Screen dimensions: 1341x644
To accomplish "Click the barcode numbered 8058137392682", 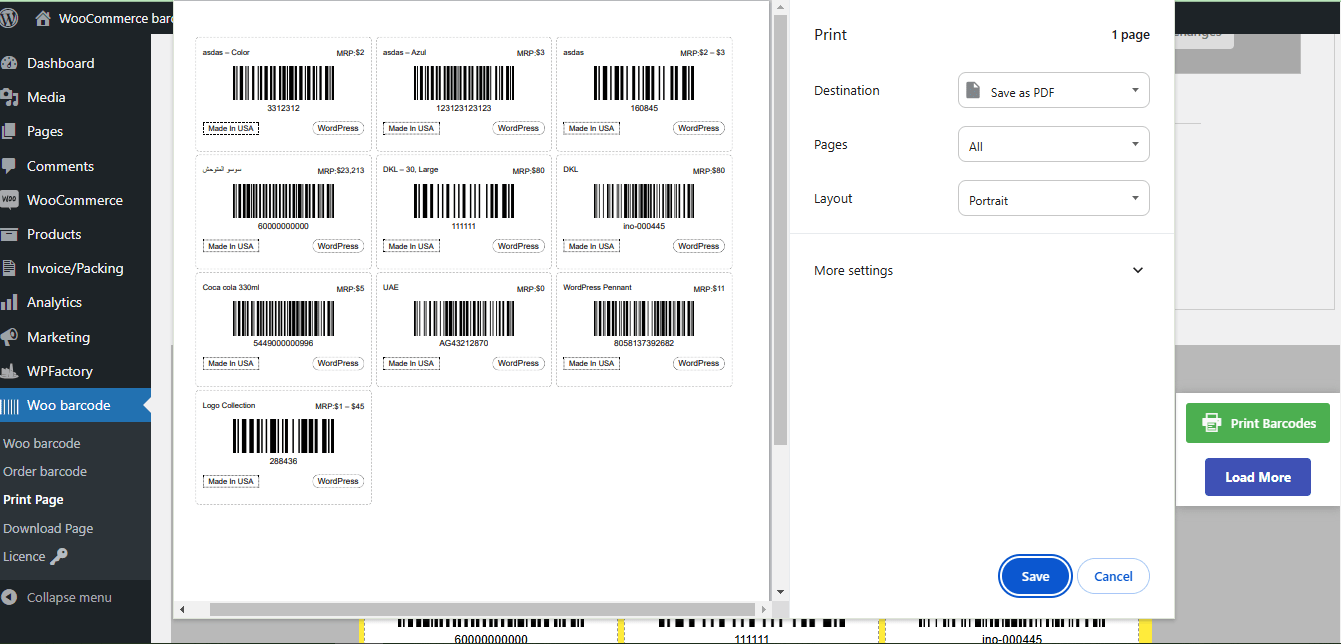I will pyautogui.click(x=644, y=320).
